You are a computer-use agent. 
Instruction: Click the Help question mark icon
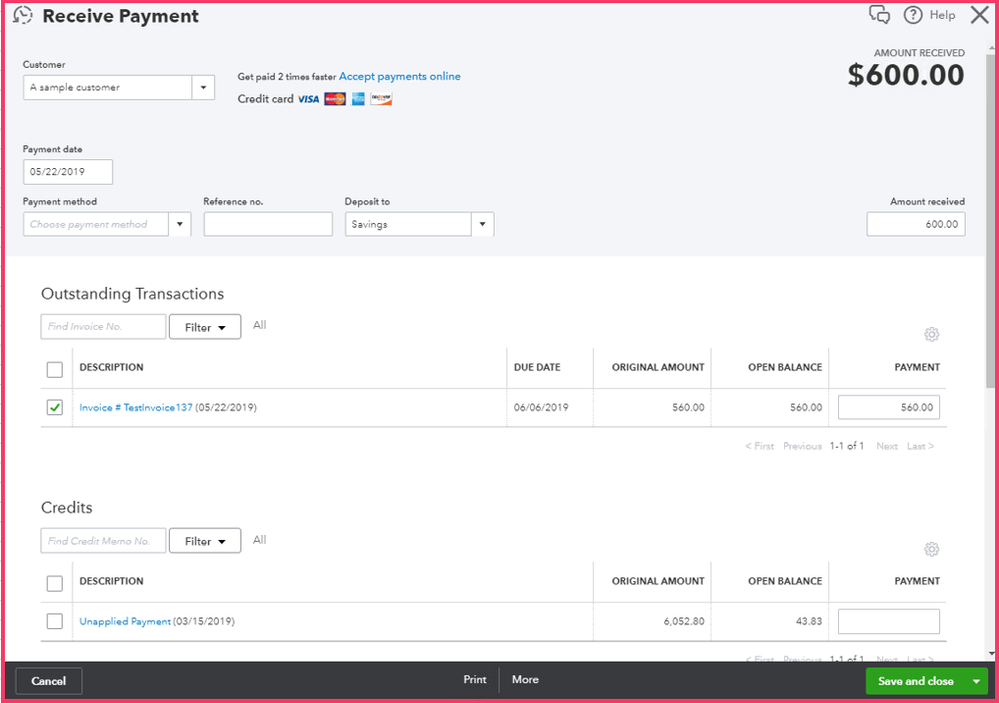pyautogui.click(x=912, y=15)
